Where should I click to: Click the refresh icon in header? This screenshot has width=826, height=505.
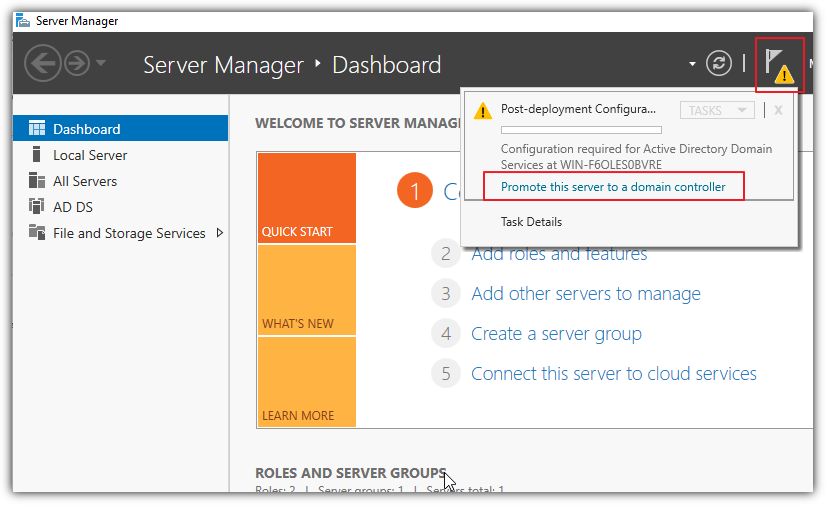tap(719, 64)
